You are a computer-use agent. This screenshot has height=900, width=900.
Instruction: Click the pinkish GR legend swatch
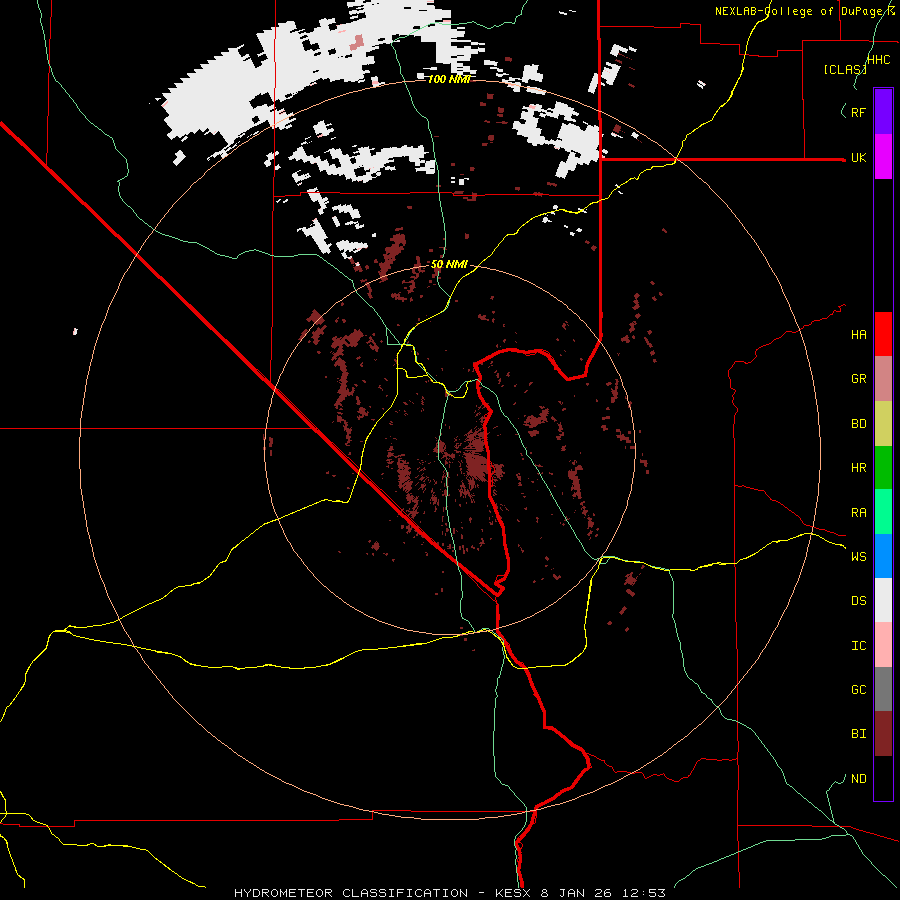pyautogui.click(x=883, y=379)
